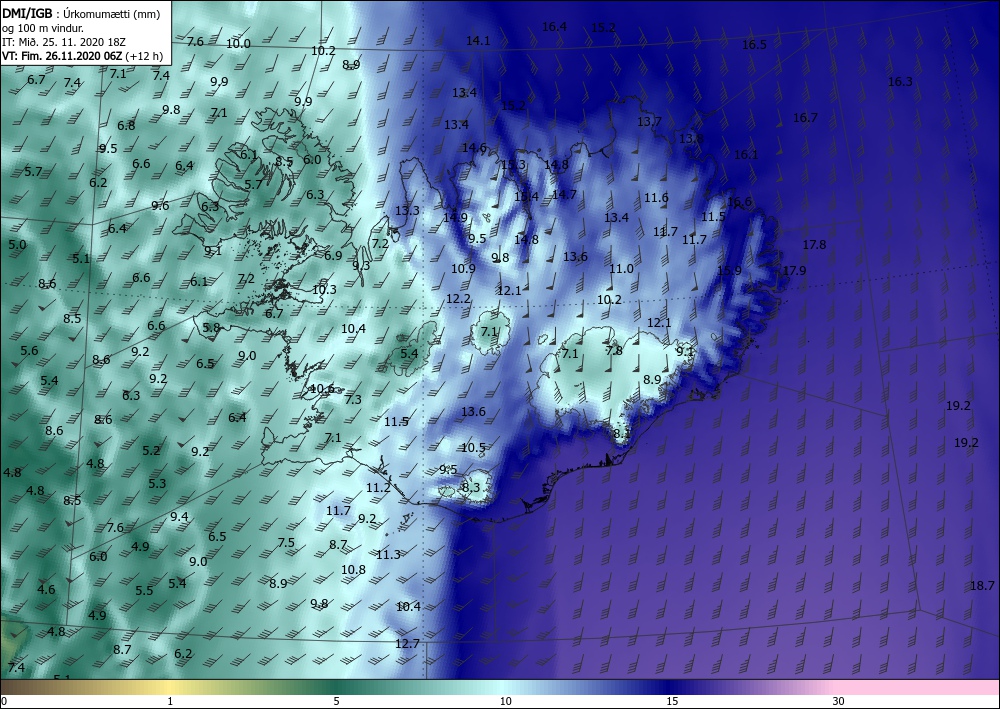Click the 5.2 value
Screen dimensions: 1000x709
tap(151, 451)
